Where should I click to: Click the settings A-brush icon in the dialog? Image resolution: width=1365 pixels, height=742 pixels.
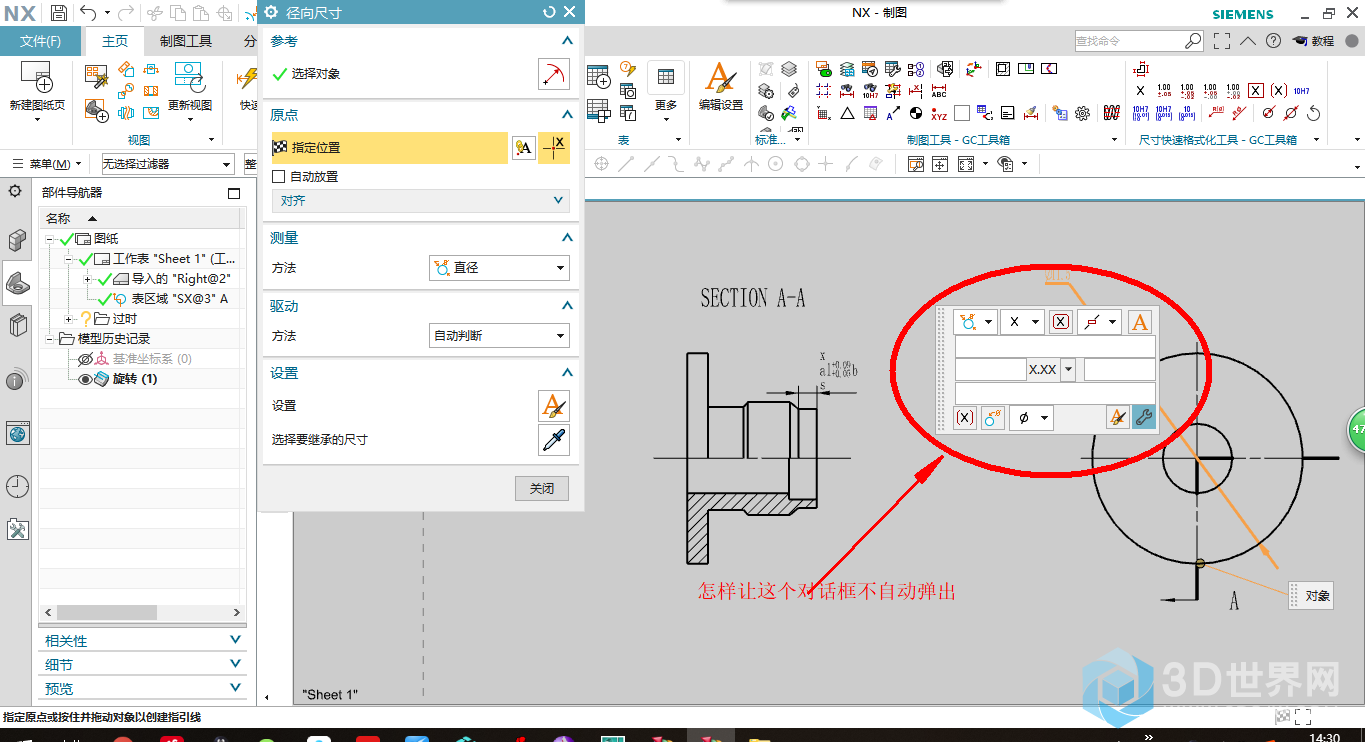(x=553, y=406)
